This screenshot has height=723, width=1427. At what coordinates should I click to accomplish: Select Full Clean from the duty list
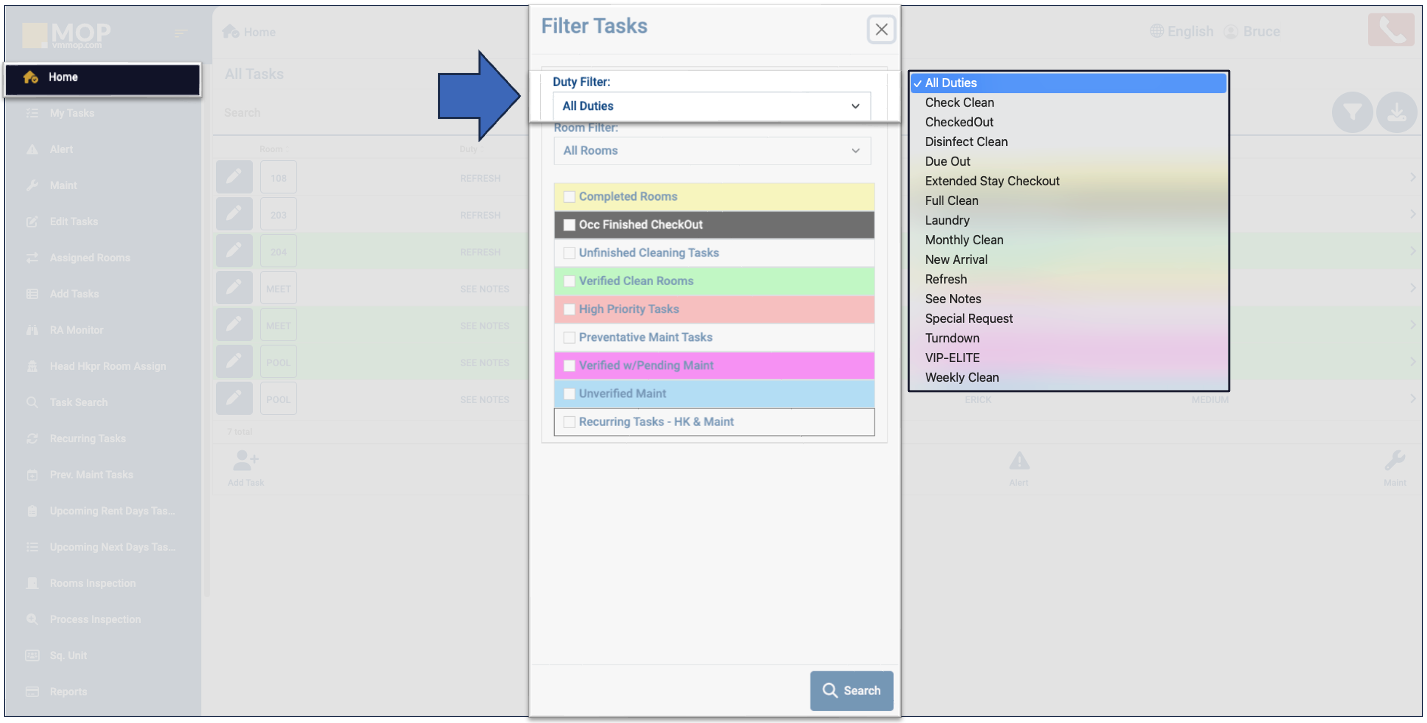click(951, 201)
